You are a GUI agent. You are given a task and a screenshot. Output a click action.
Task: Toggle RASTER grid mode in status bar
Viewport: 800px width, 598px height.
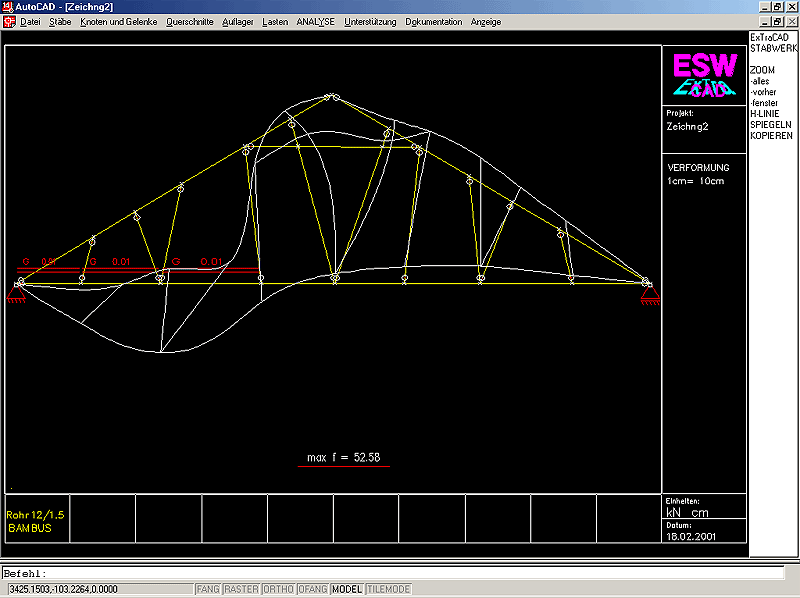point(241,589)
